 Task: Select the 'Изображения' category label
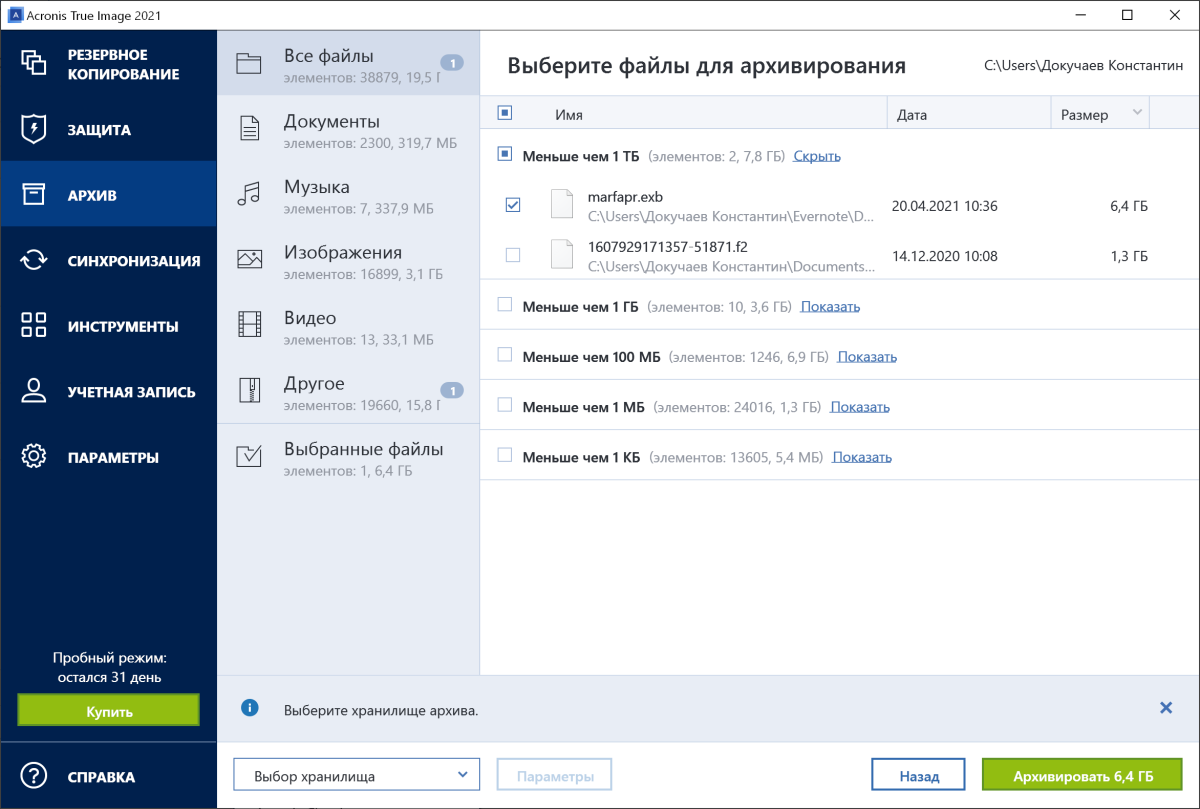[x=343, y=252]
